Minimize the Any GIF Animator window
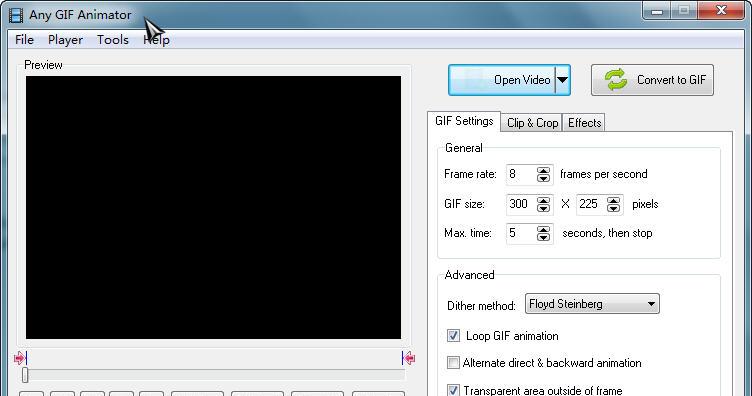The image size is (752, 396). click(657, 11)
